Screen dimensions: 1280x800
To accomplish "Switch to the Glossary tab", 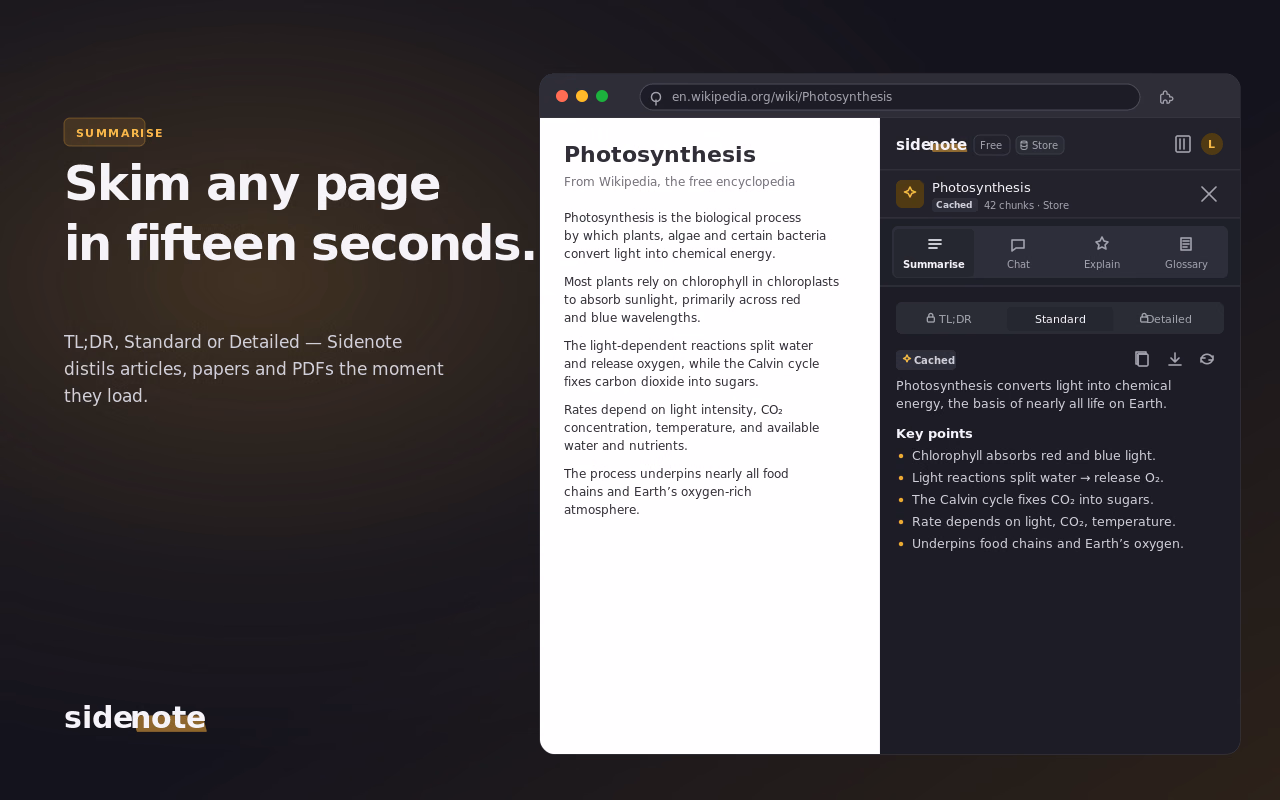I will (x=1186, y=252).
